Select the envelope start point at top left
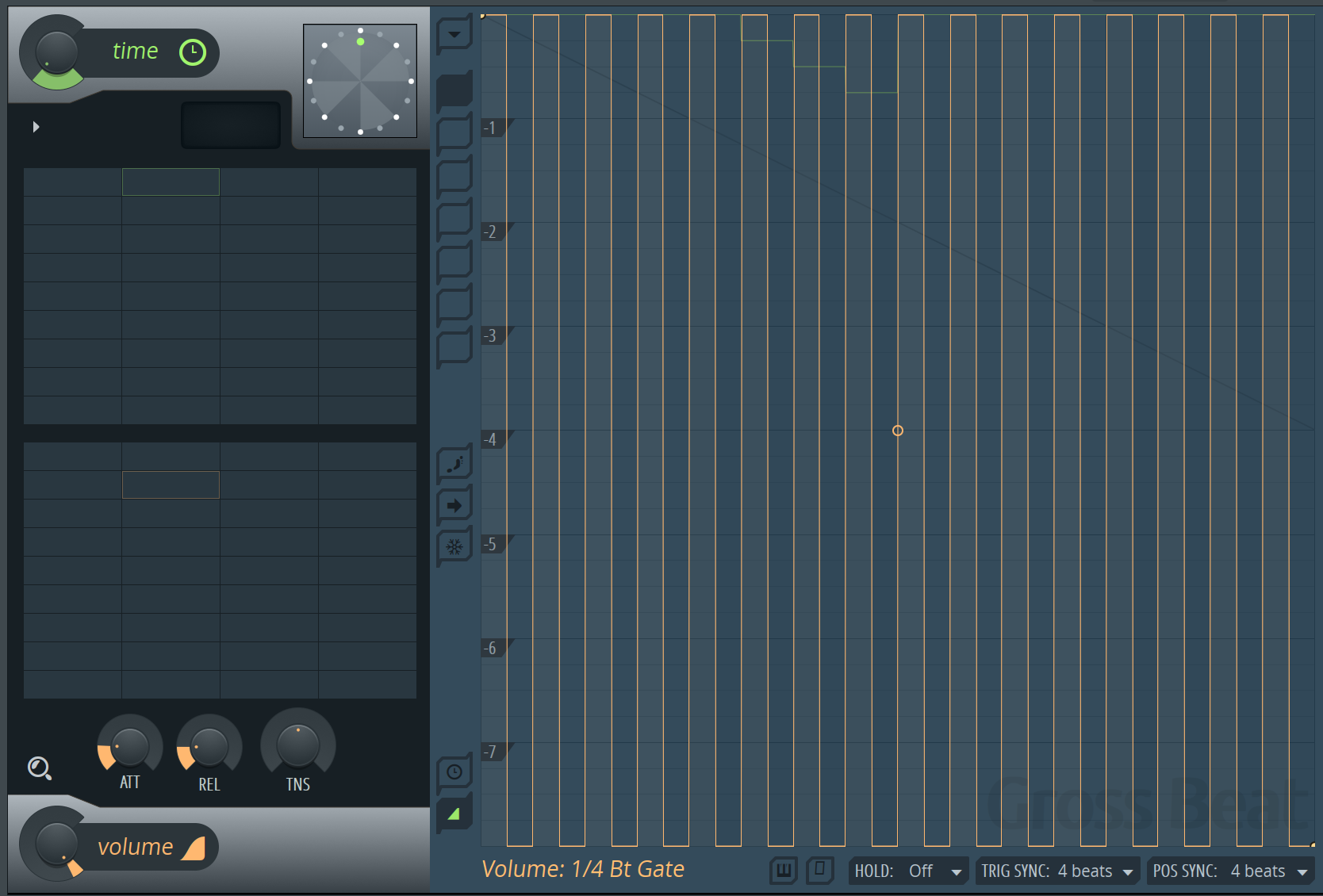 coord(482,15)
